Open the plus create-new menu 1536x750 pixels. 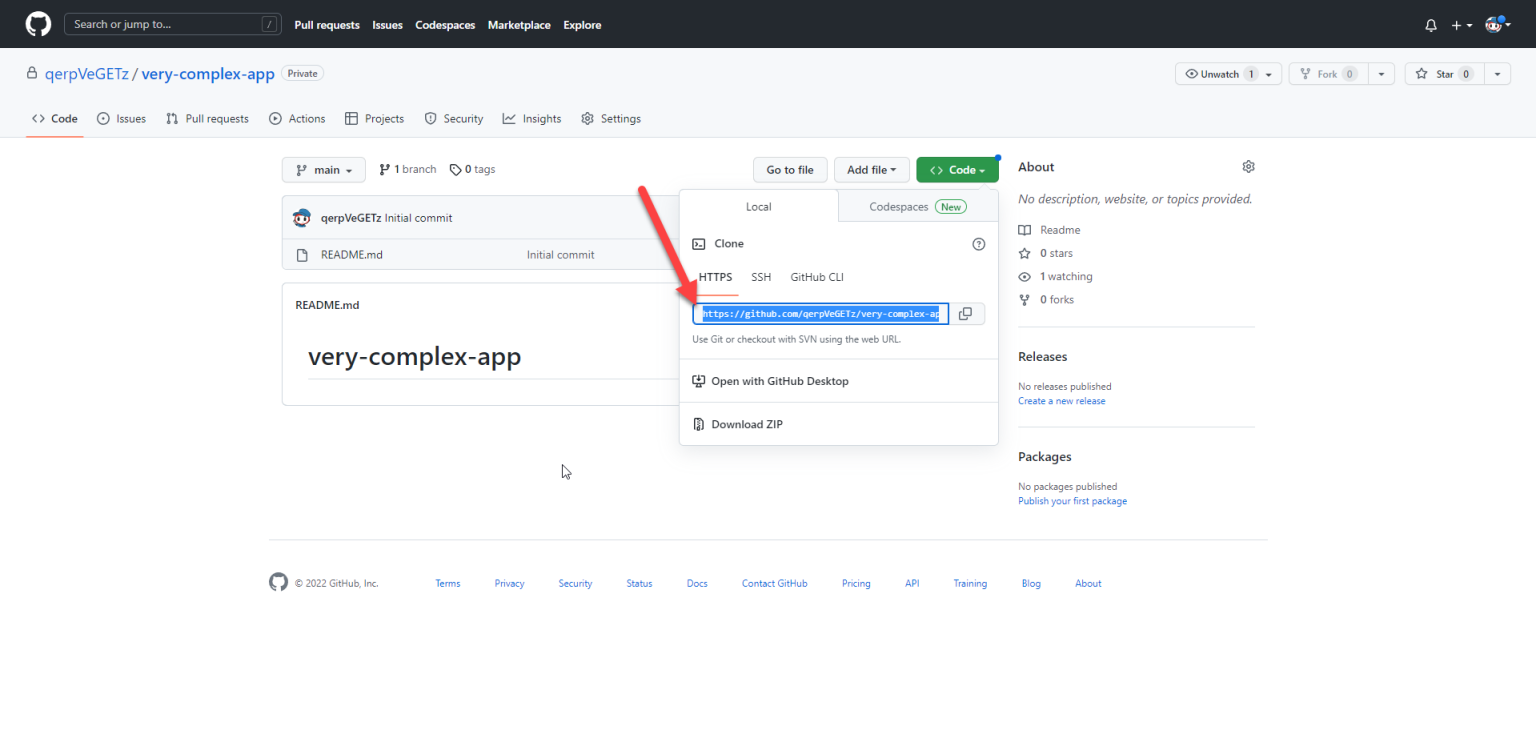click(x=1462, y=25)
